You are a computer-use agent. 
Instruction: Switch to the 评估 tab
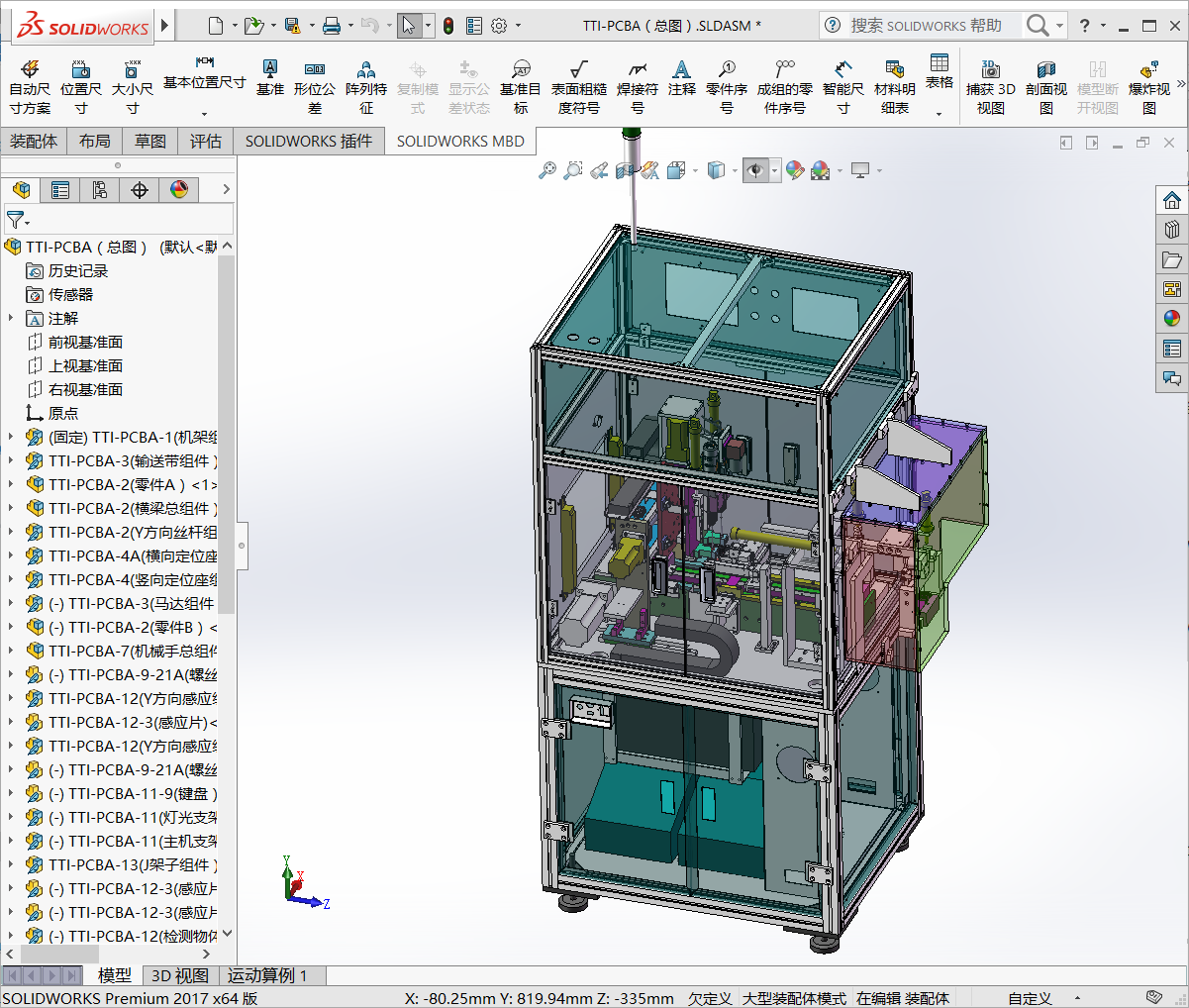tap(206, 142)
